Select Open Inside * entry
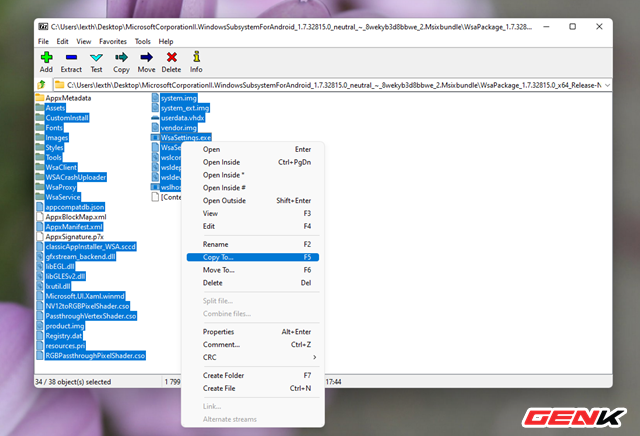640x436 pixels. 253,175
